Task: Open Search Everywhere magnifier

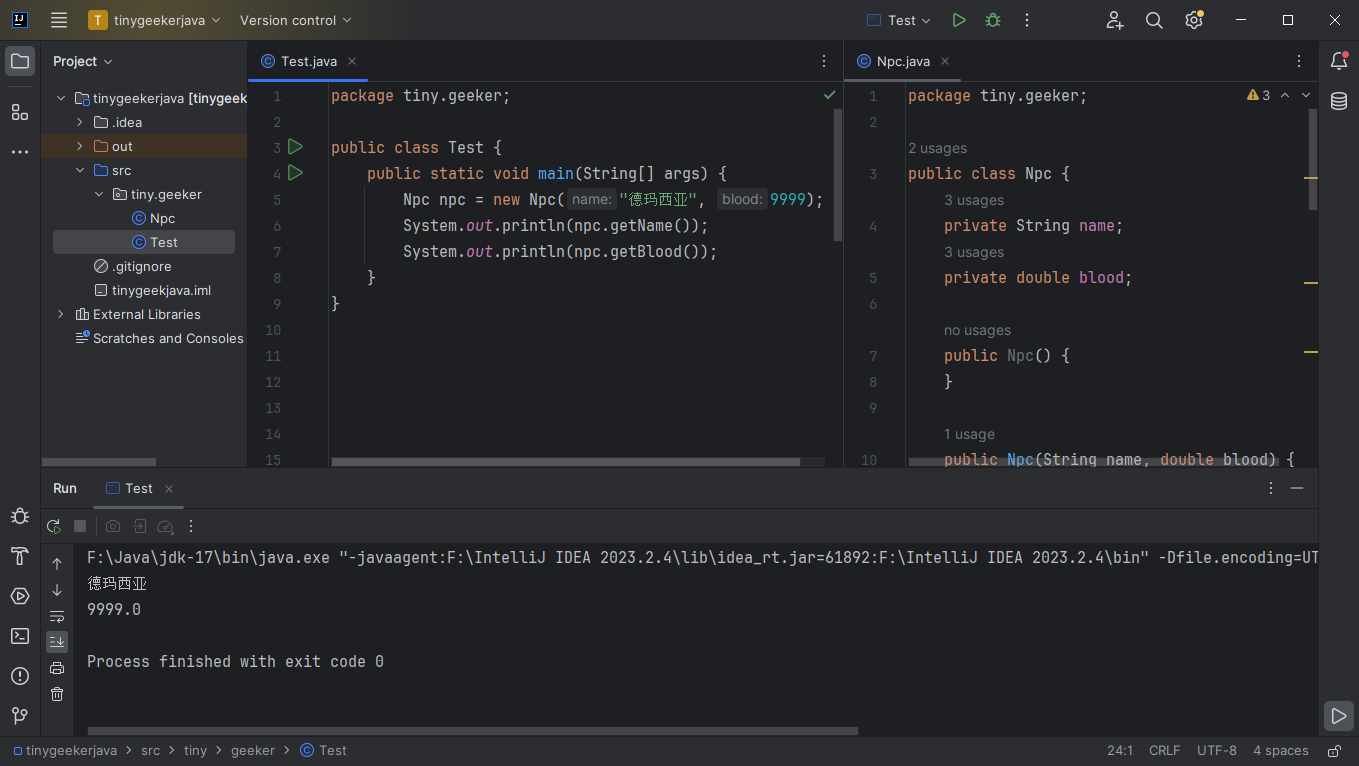Action: [1154, 20]
